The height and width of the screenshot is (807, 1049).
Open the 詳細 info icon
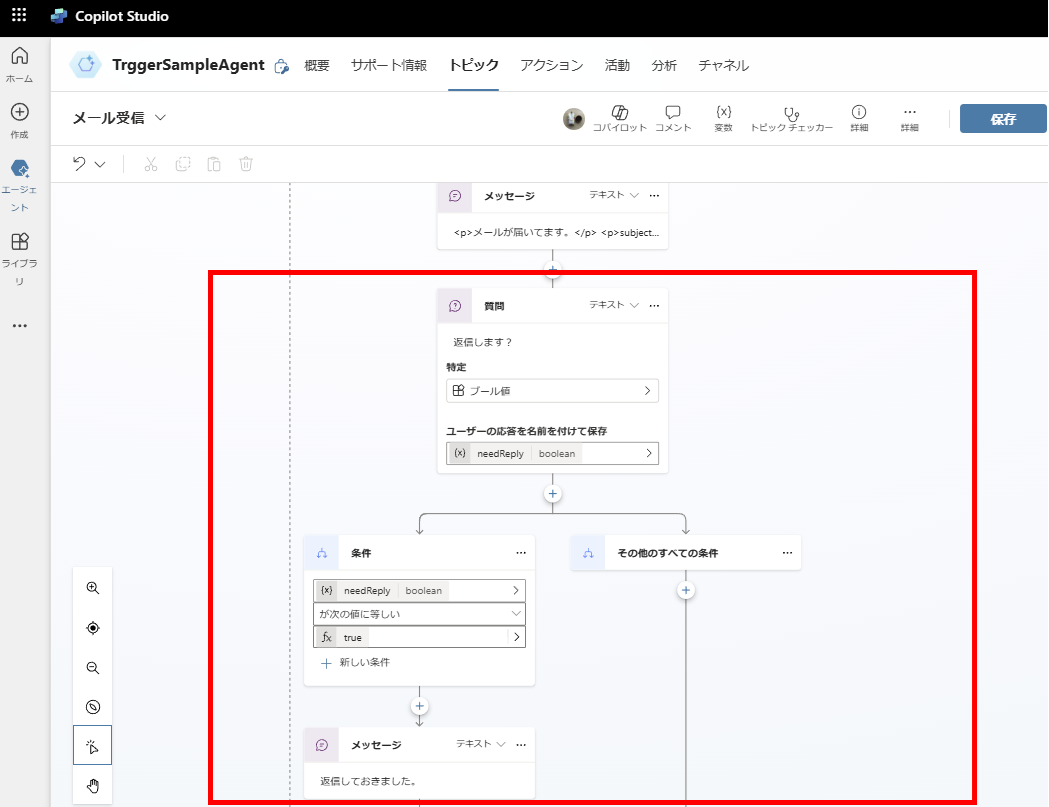tap(859, 118)
